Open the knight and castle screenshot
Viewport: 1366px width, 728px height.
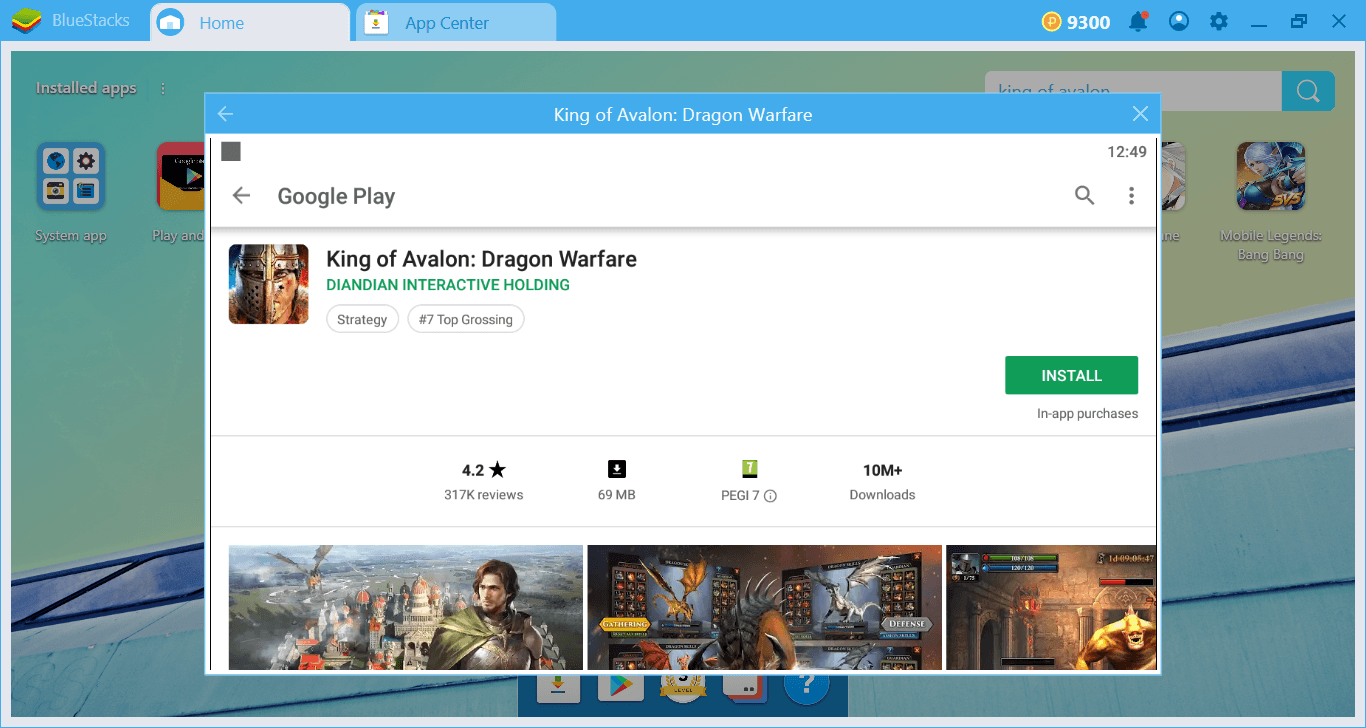point(406,607)
